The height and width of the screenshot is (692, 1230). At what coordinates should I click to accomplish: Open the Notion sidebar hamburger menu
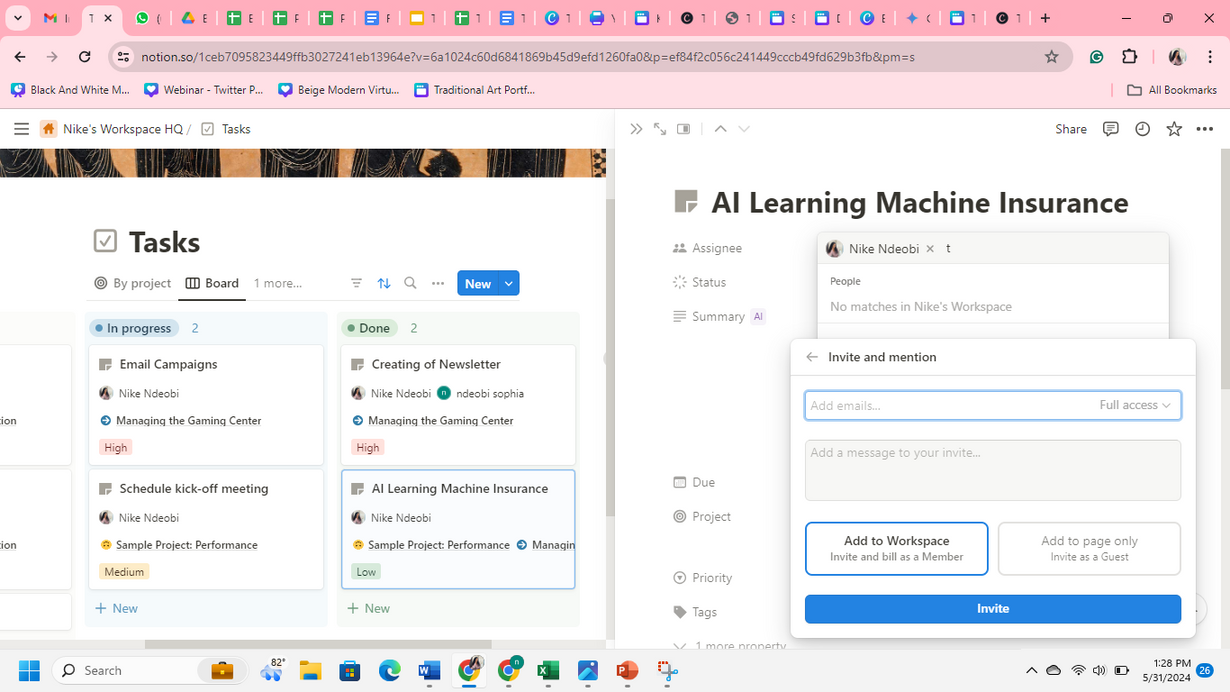(21, 129)
